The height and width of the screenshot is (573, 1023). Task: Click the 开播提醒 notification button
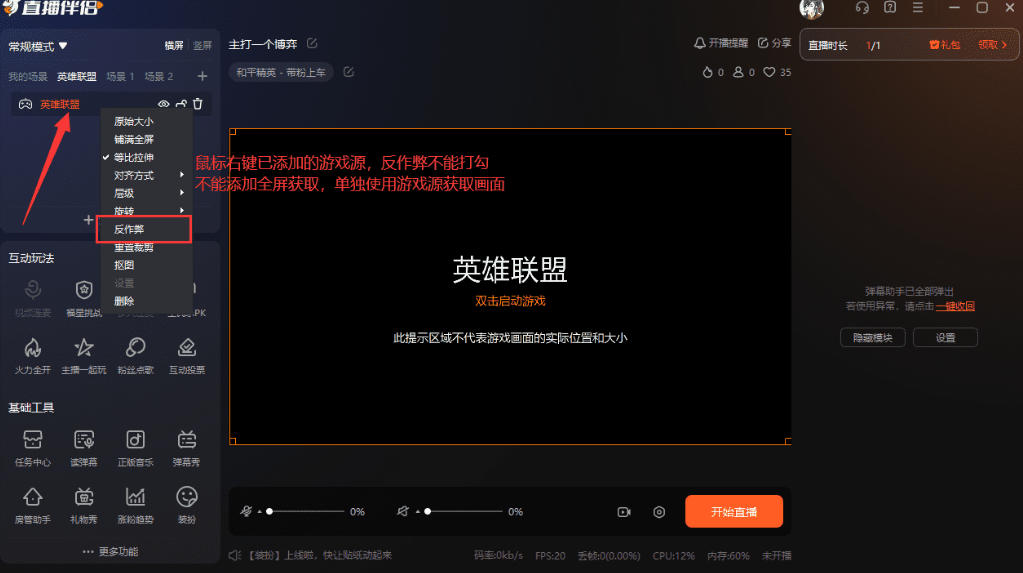720,43
